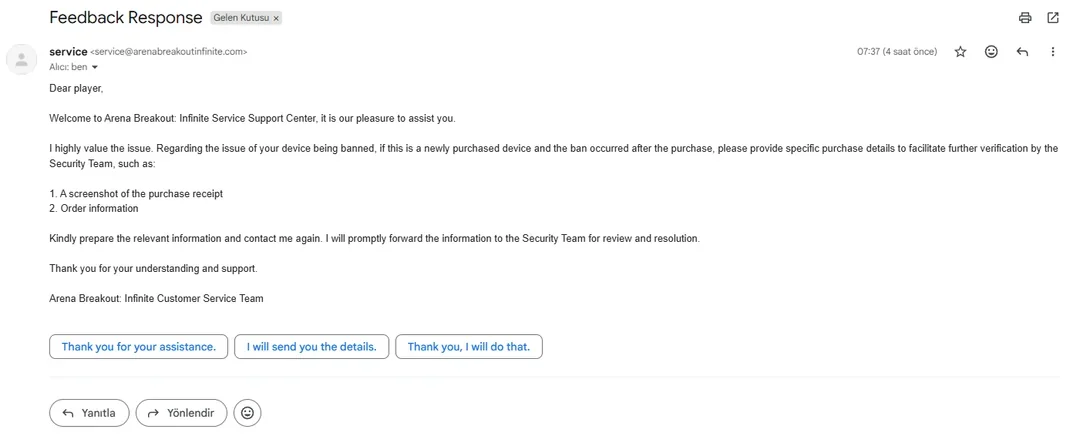Open the emoji picker next to Yönlendir
This screenshot has height=446, width=1080.
pos(247,413)
